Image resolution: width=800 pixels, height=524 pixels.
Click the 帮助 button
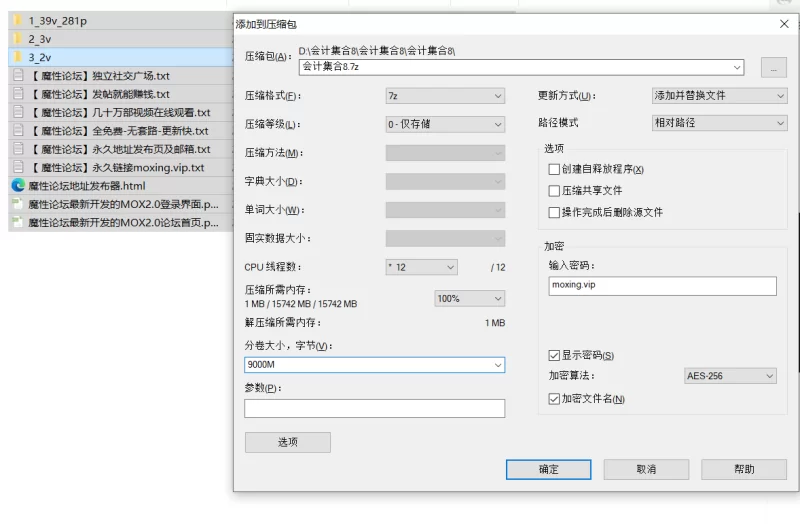(x=743, y=469)
